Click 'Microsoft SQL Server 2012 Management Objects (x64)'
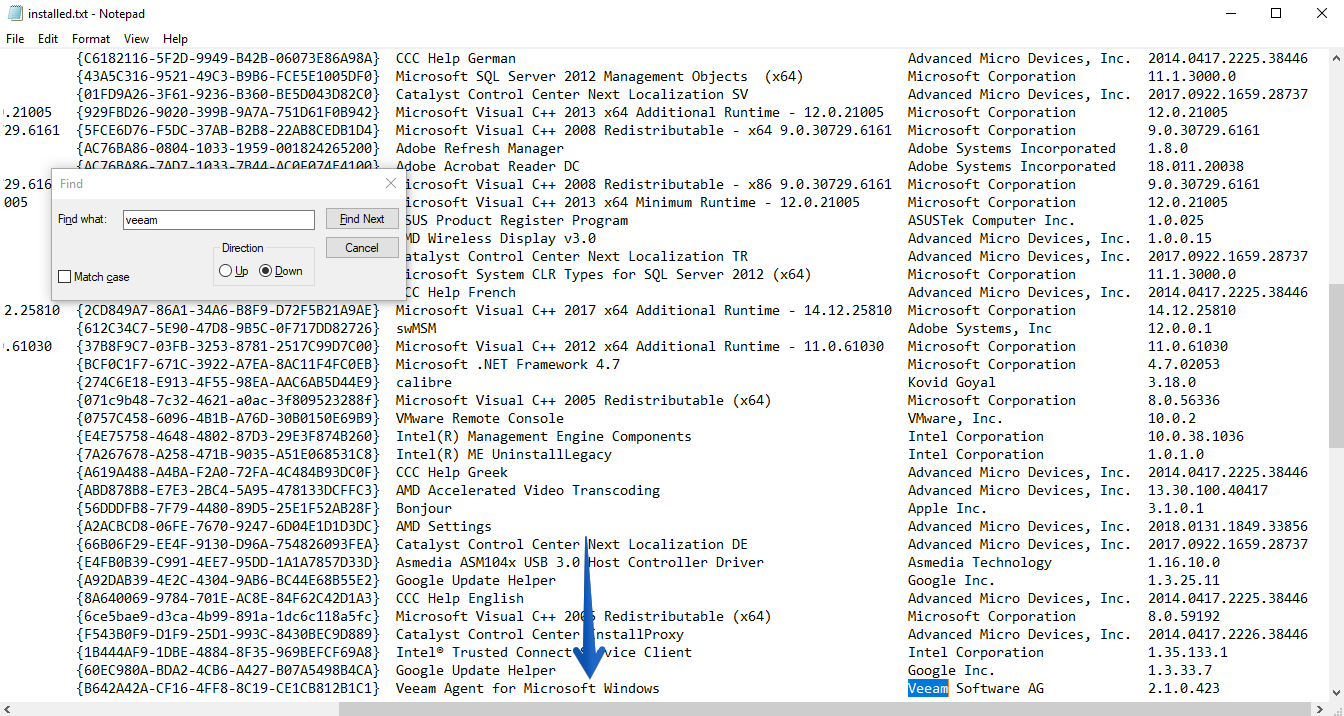The height and width of the screenshot is (716, 1344). pyautogui.click(x=600, y=76)
